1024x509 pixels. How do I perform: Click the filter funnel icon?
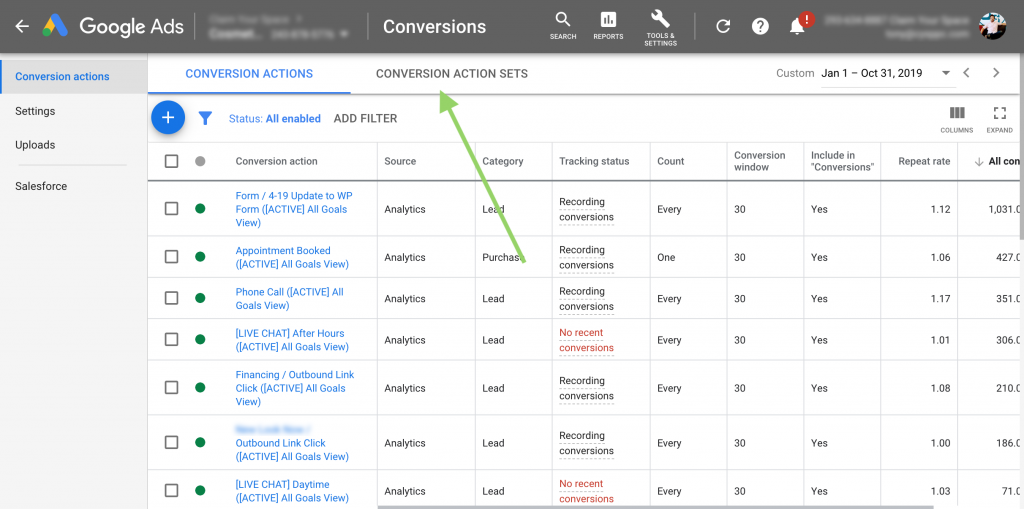click(x=205, y=118)
